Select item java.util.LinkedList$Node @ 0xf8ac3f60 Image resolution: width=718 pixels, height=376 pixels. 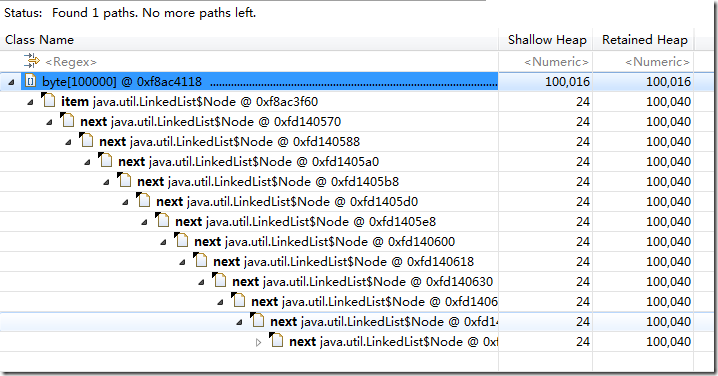[190, 102]
